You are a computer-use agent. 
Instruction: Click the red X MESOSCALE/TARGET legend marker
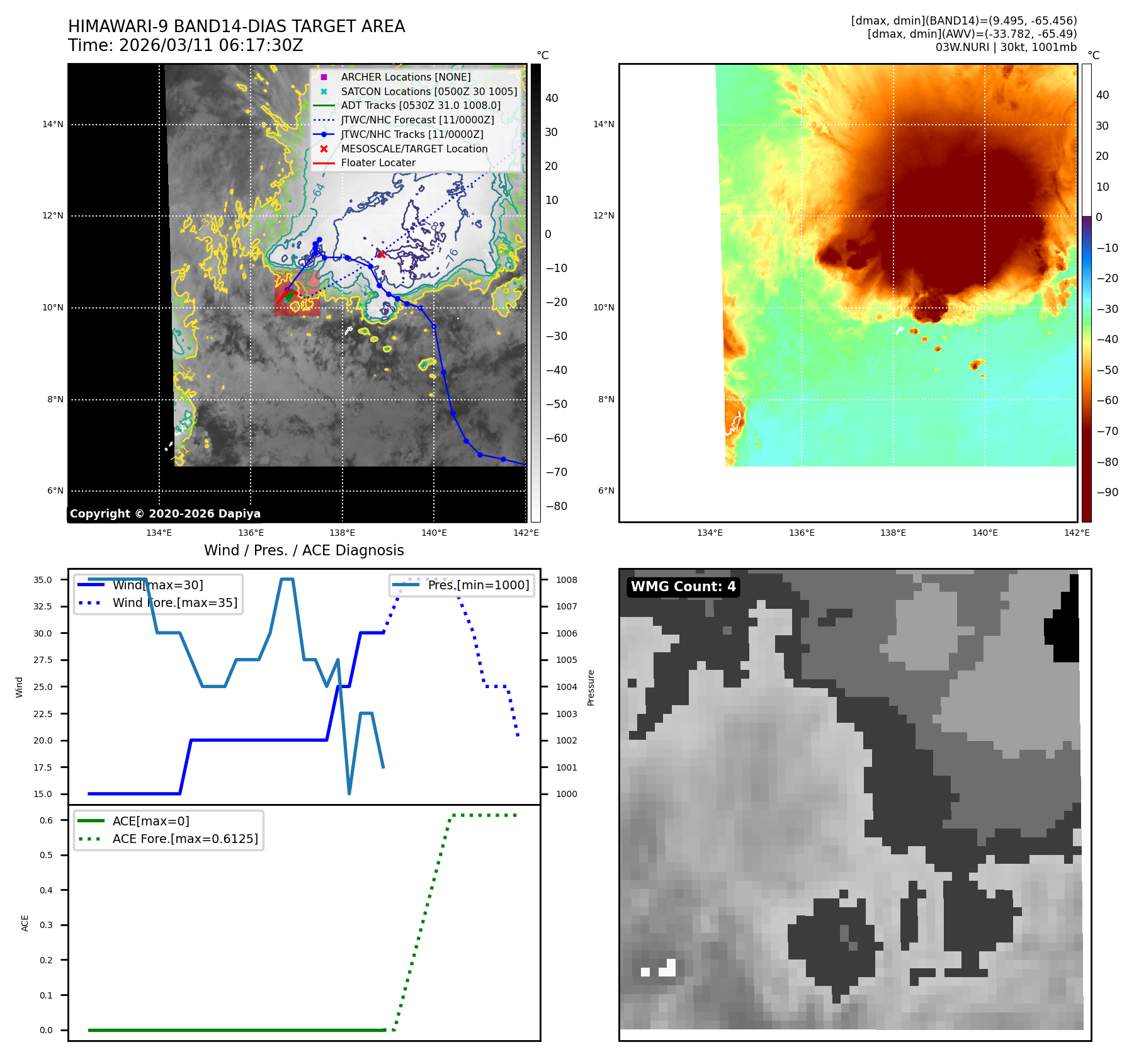click(x=324, y=149)
